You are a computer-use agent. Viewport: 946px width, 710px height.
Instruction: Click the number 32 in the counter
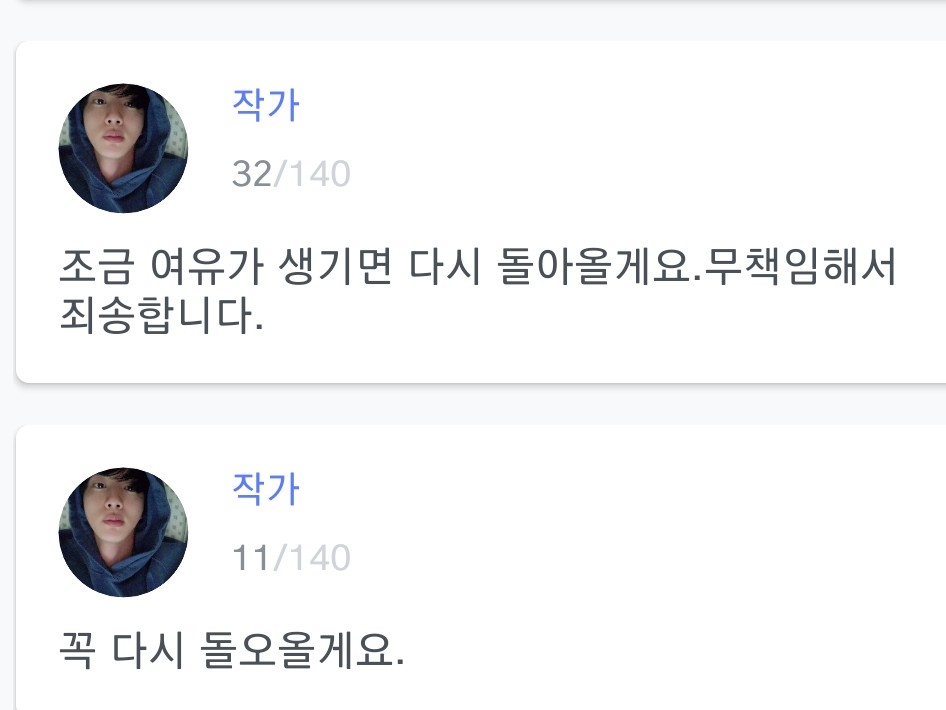tap(252, 174)
